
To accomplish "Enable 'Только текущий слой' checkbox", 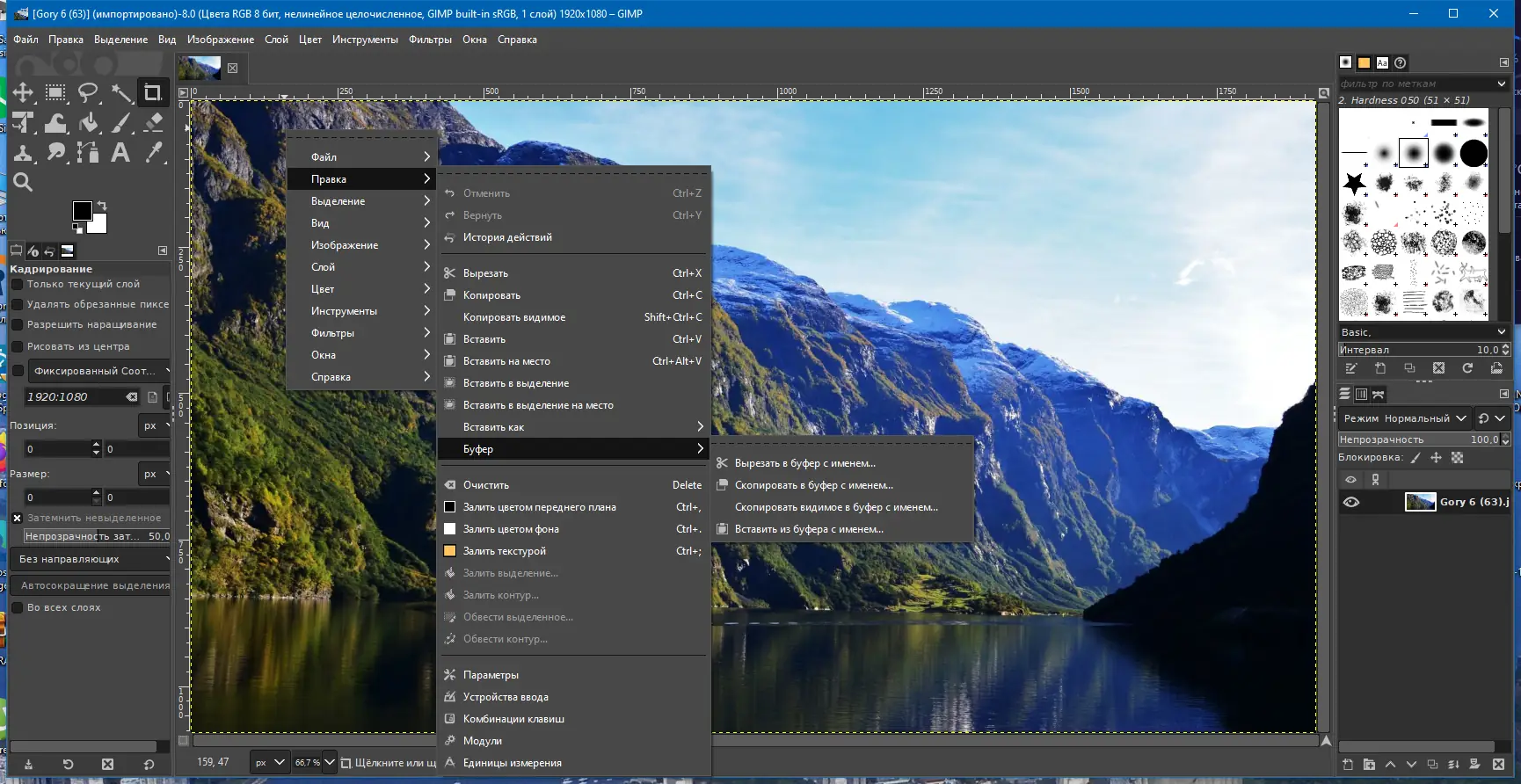I will tap(17, 284).
